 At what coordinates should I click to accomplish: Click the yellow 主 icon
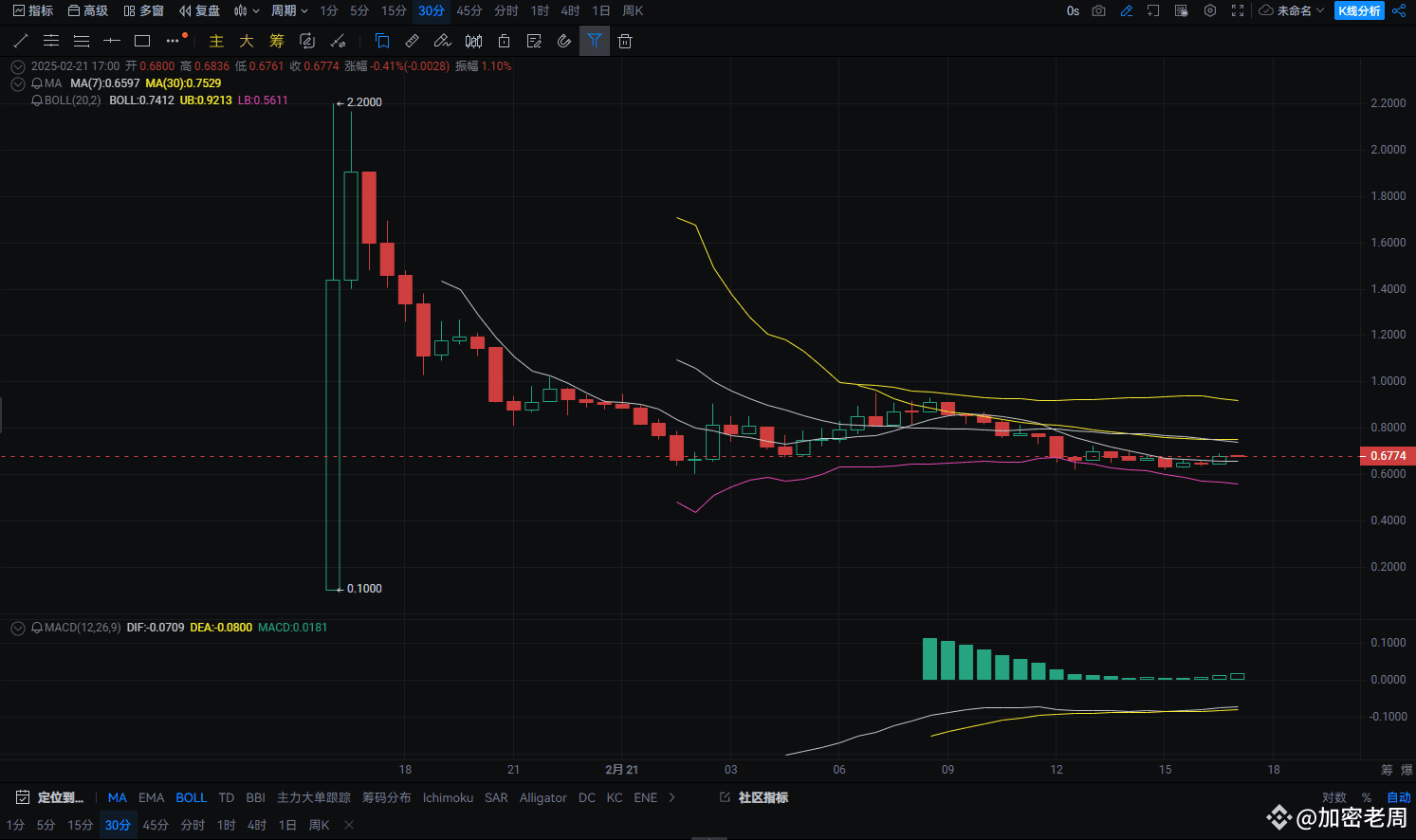(216, 41)
